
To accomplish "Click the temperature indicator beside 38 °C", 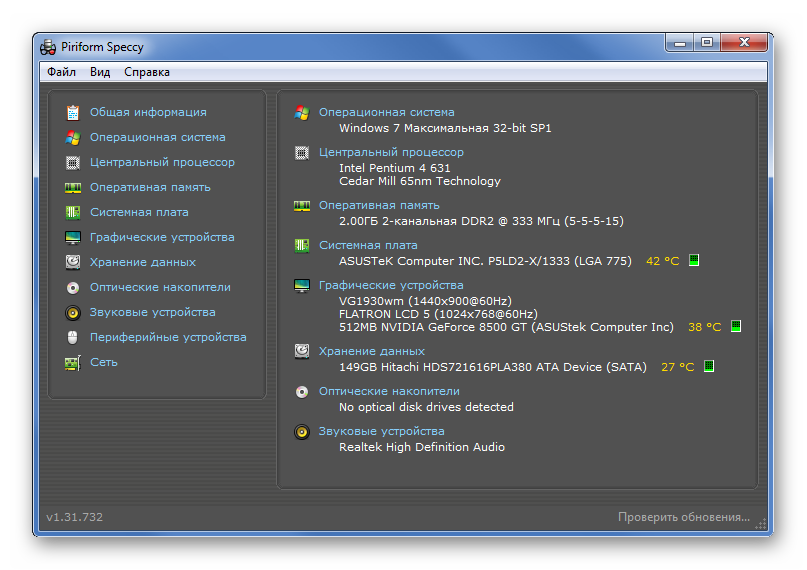I will (x=736, y=327).
